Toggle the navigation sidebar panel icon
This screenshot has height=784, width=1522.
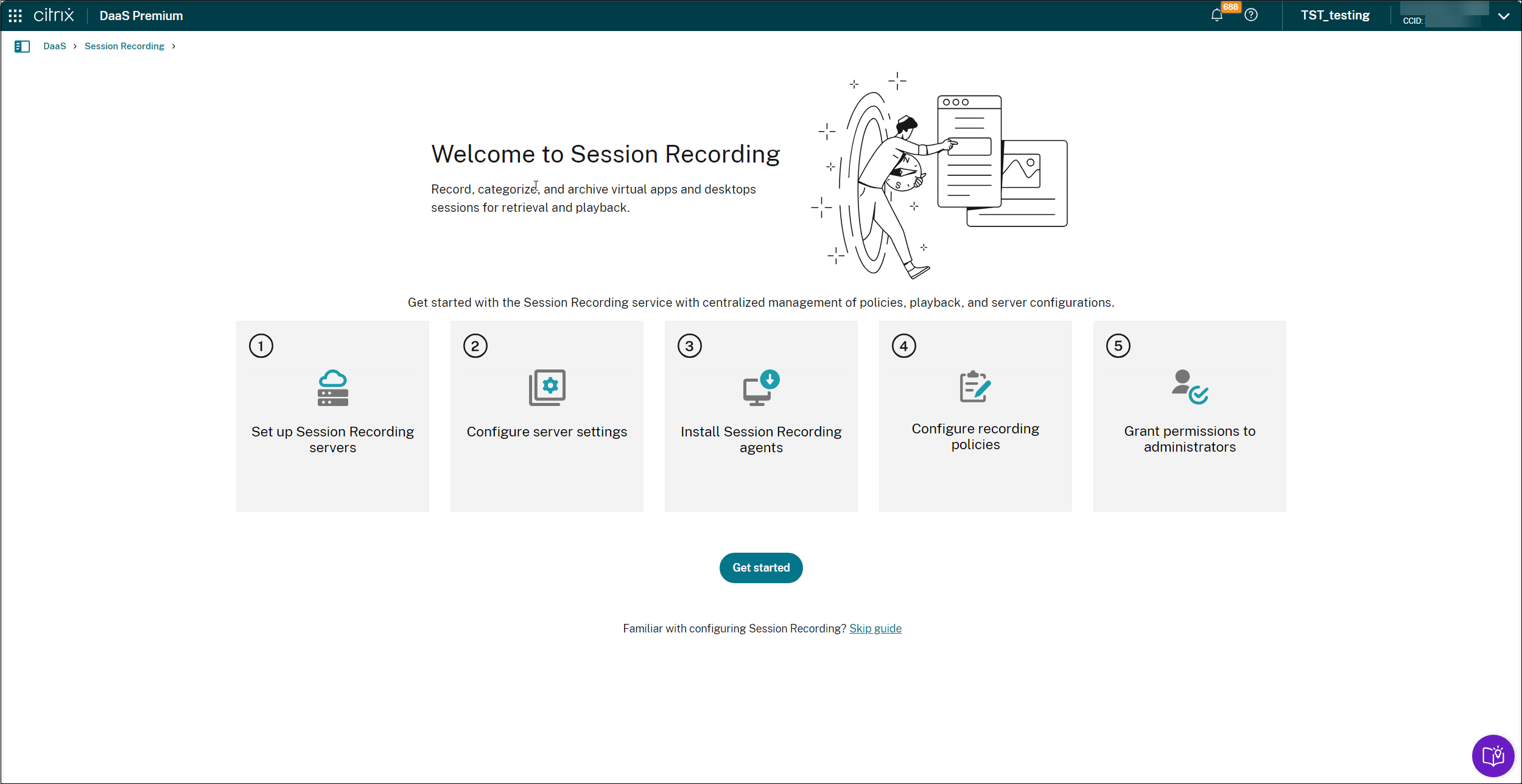(x=23, y=46)
